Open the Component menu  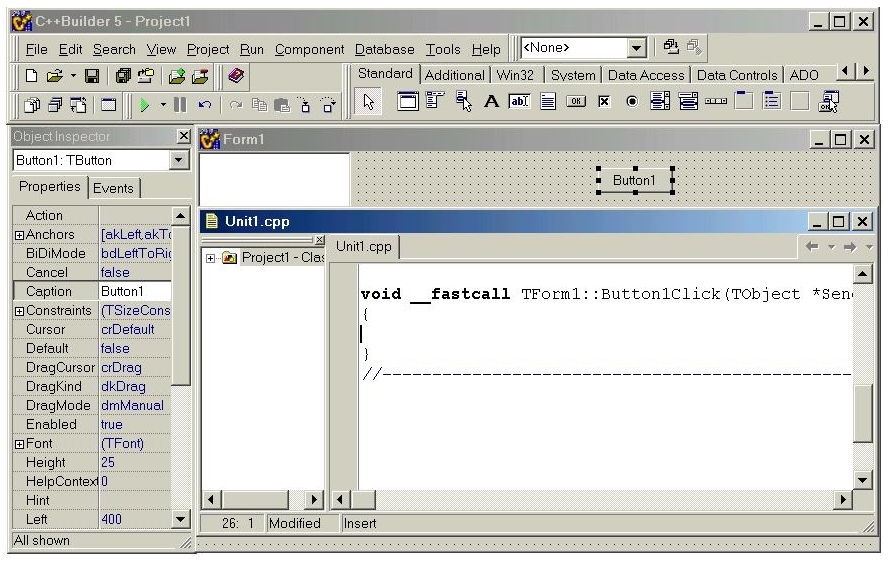coord(310,50)
